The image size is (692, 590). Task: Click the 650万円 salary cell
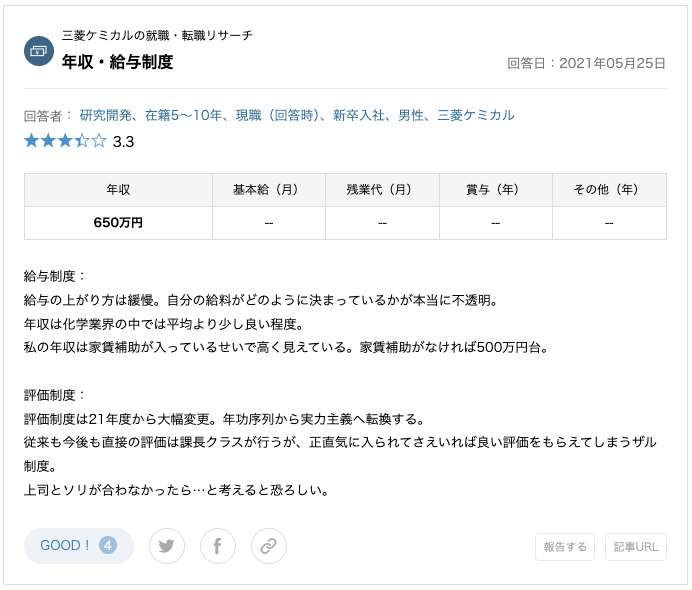click(118, 222)
